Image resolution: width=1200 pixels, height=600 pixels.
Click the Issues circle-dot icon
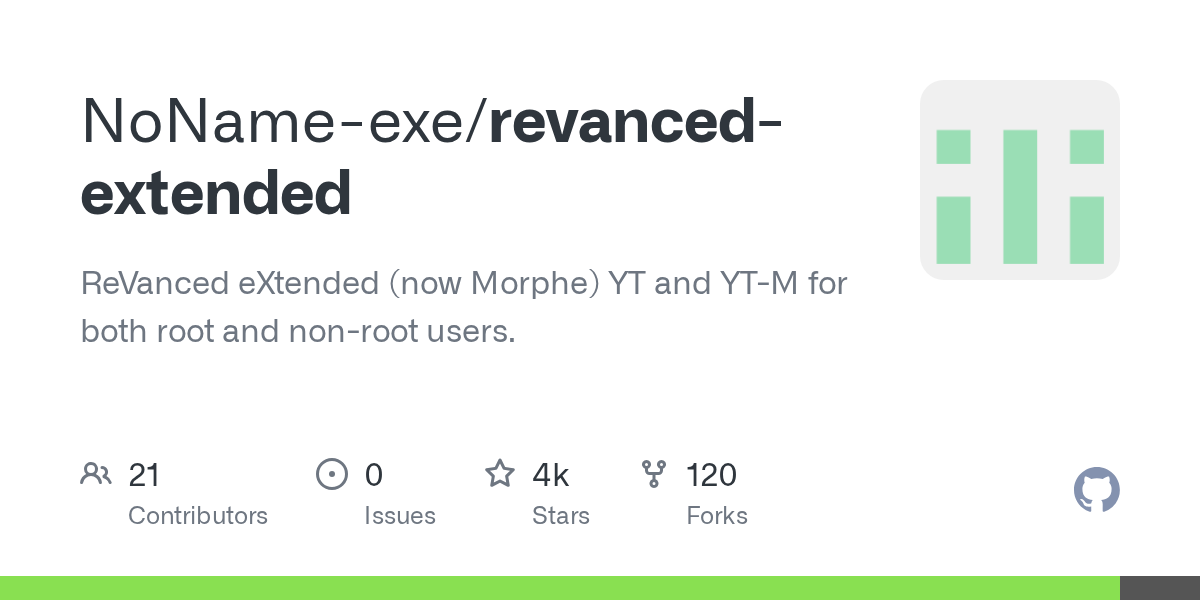[x=331, y=473]
